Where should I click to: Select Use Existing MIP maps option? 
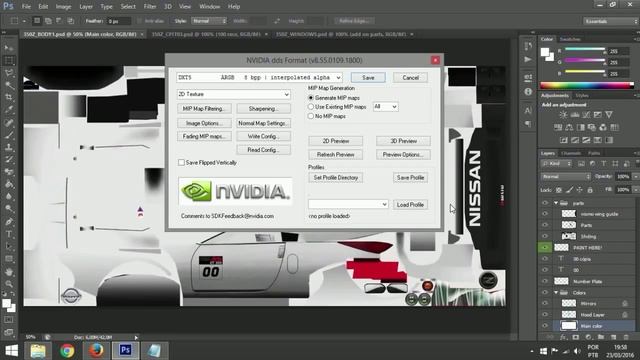[x=311, y=107]
